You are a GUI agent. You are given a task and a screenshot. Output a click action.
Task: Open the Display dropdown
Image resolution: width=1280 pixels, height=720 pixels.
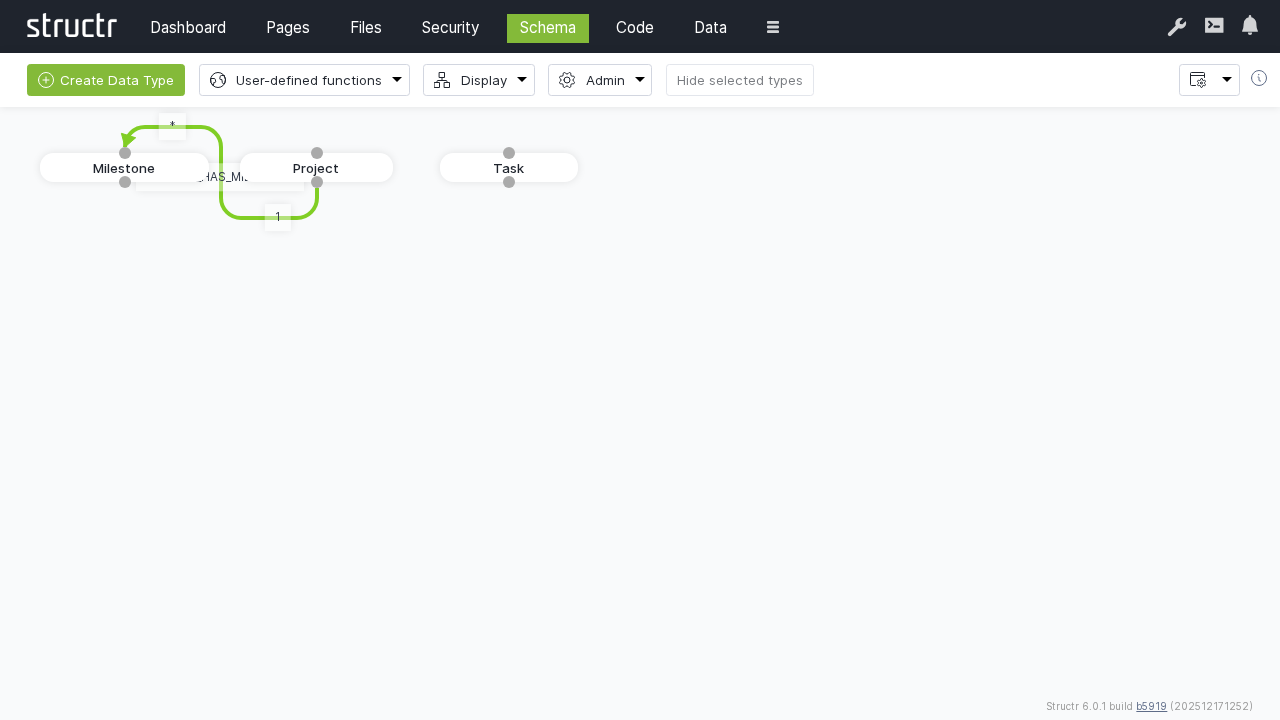click(x=479, y=80)
